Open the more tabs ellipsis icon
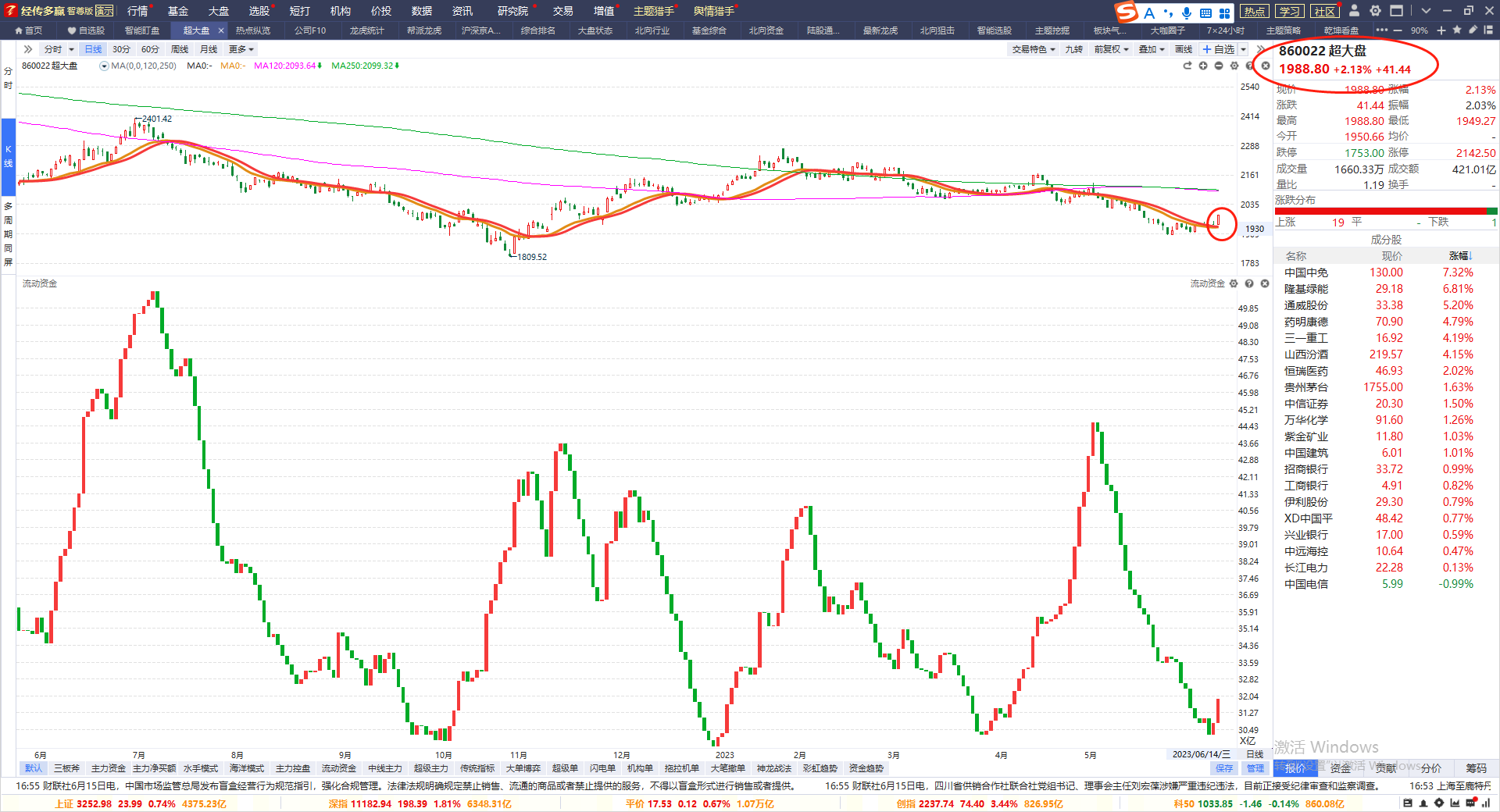Image resolution: width=1500 pixels, height=812 pixels. (x=1381, y=30)
